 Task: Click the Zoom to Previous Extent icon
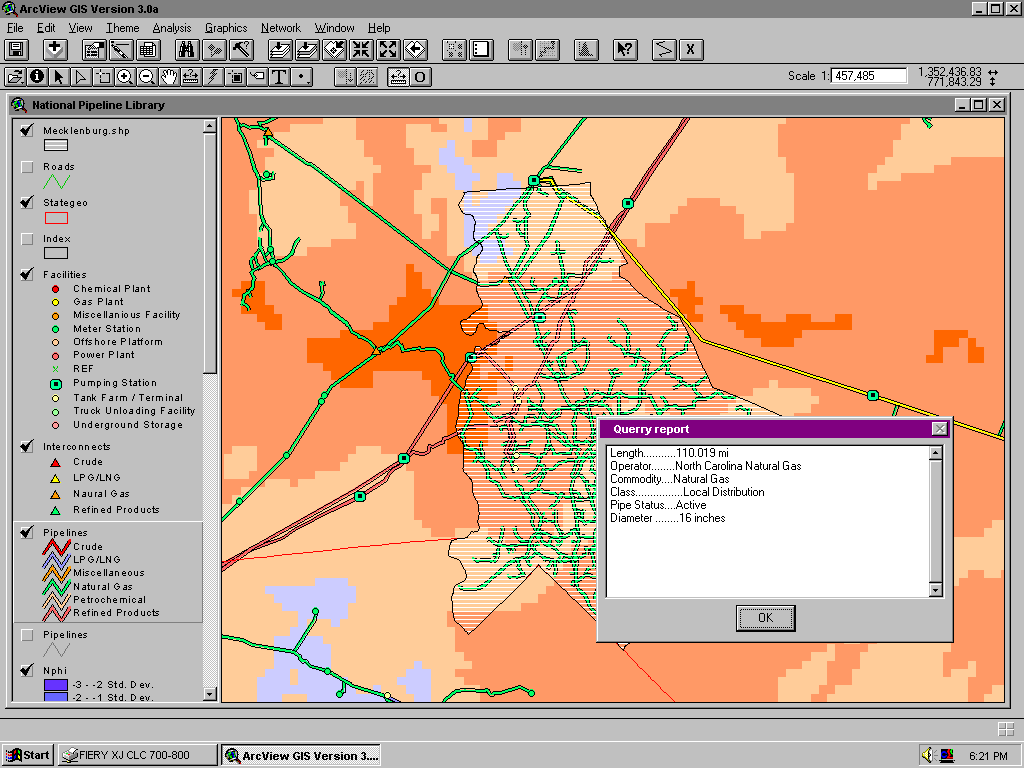[416, 50]
